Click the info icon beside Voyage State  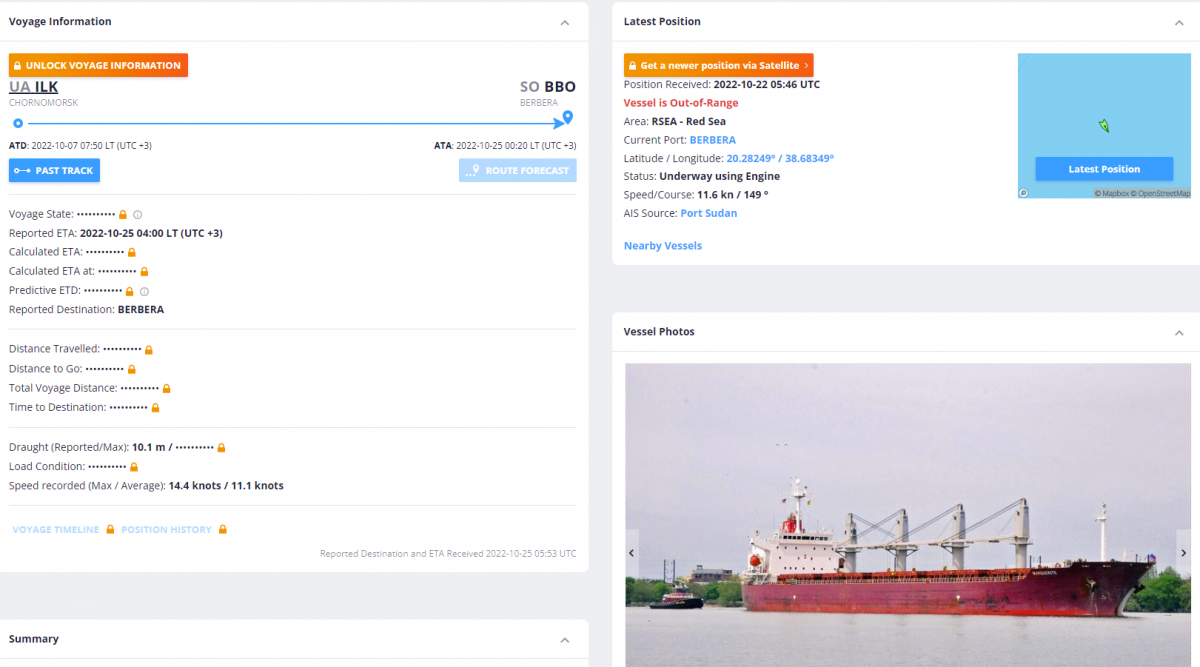pyautogui.click(x=138, y=214)
